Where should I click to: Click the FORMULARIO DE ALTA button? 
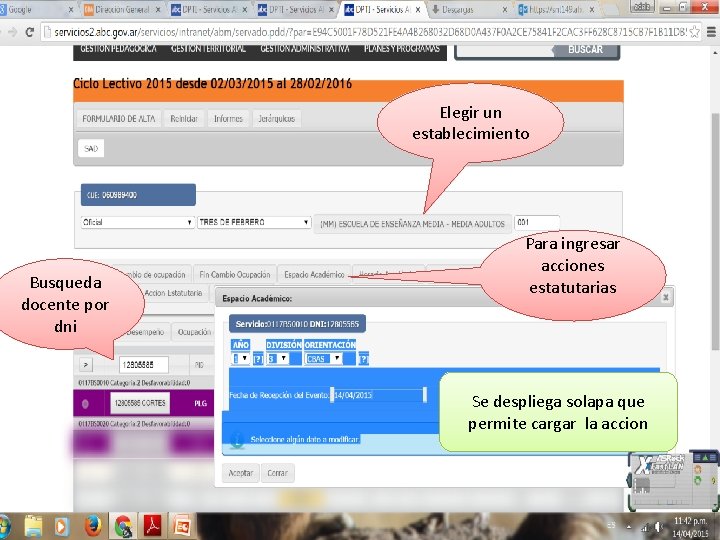(x=118, y=118)
